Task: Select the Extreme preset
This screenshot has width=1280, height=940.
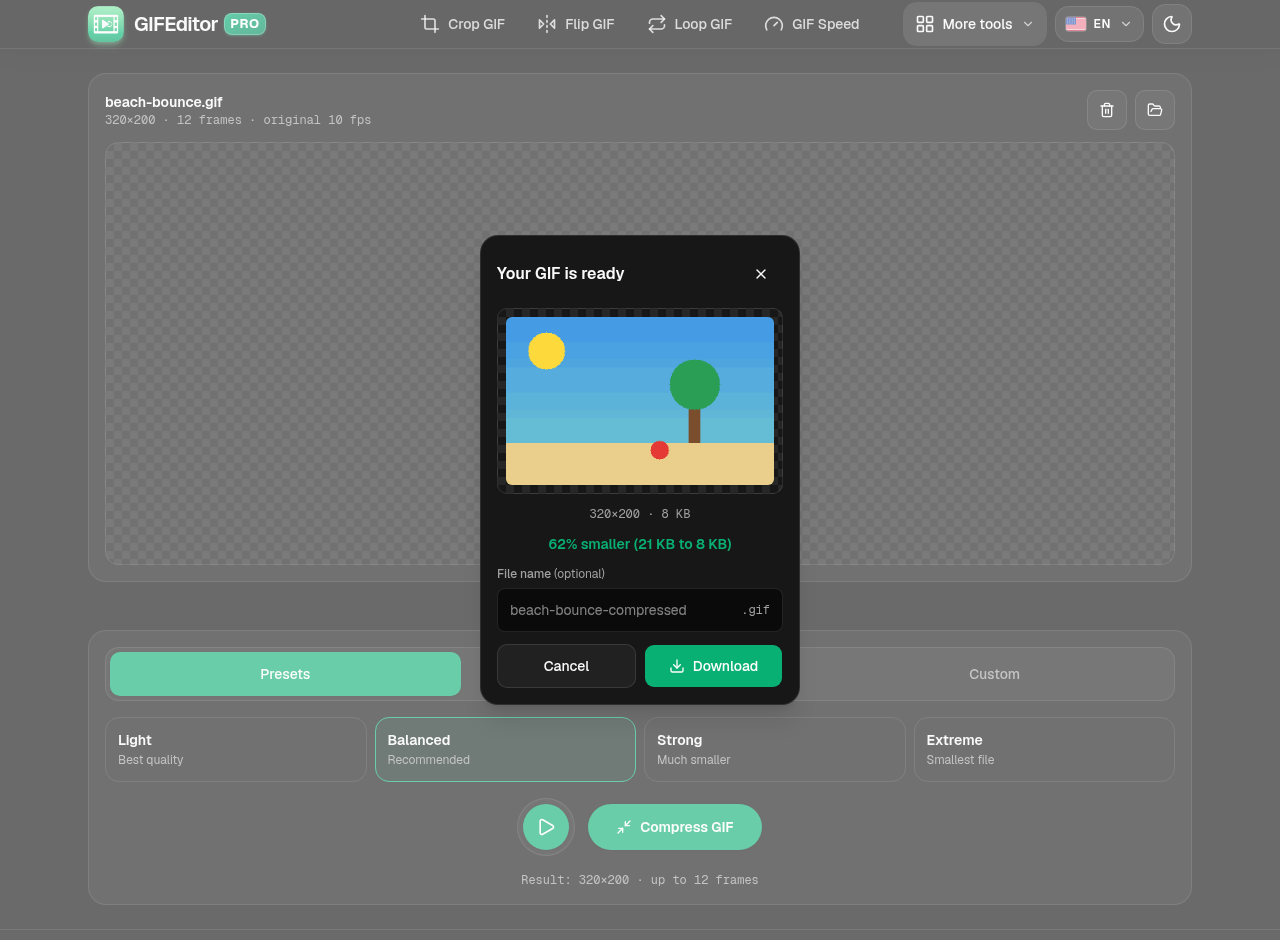Action: [1044, 749]
